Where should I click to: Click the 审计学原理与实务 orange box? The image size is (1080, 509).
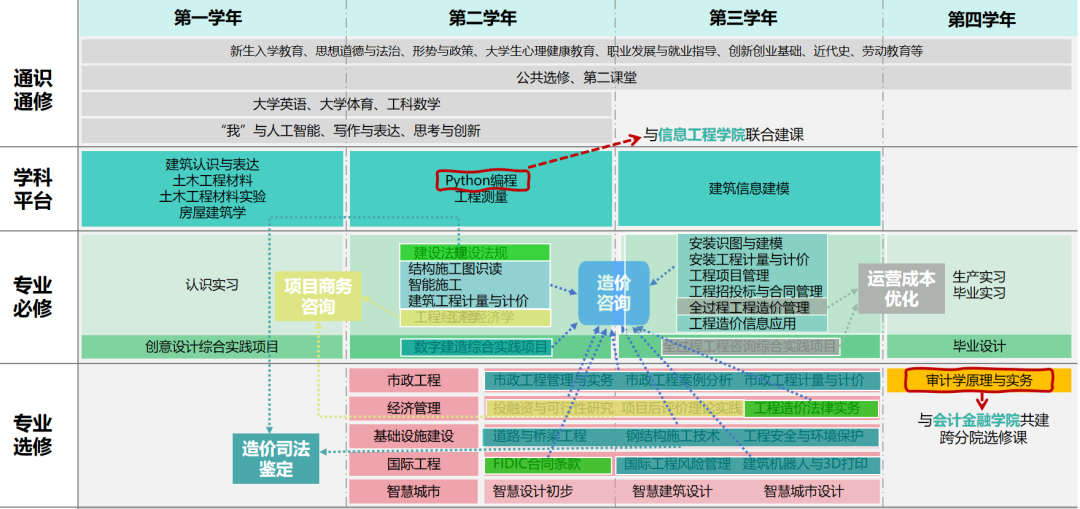979,380
